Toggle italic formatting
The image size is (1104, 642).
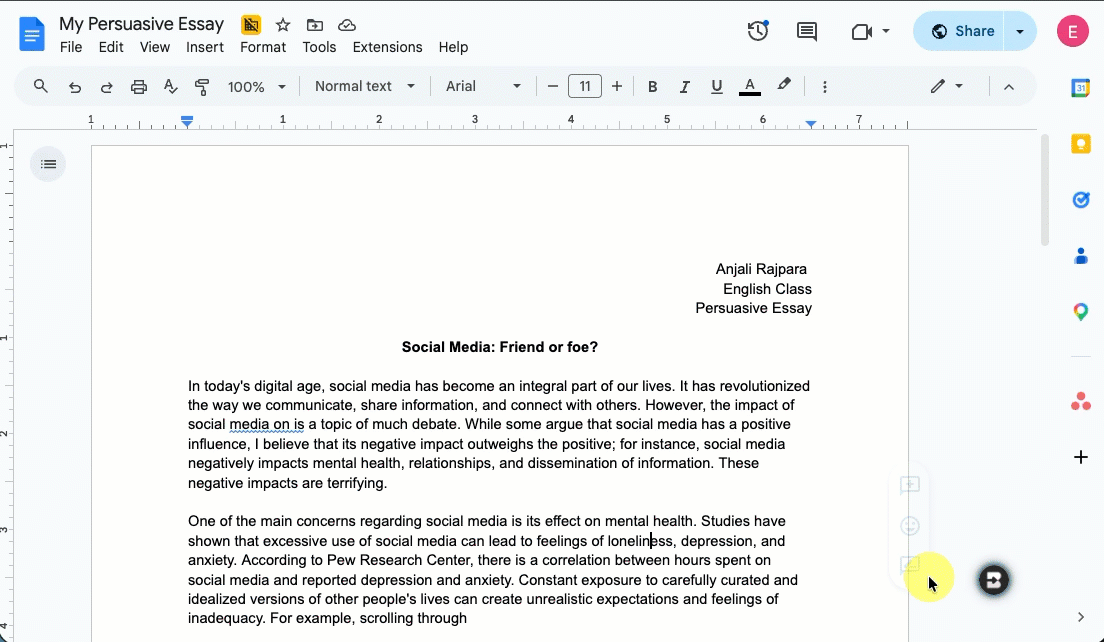[684, 87]
